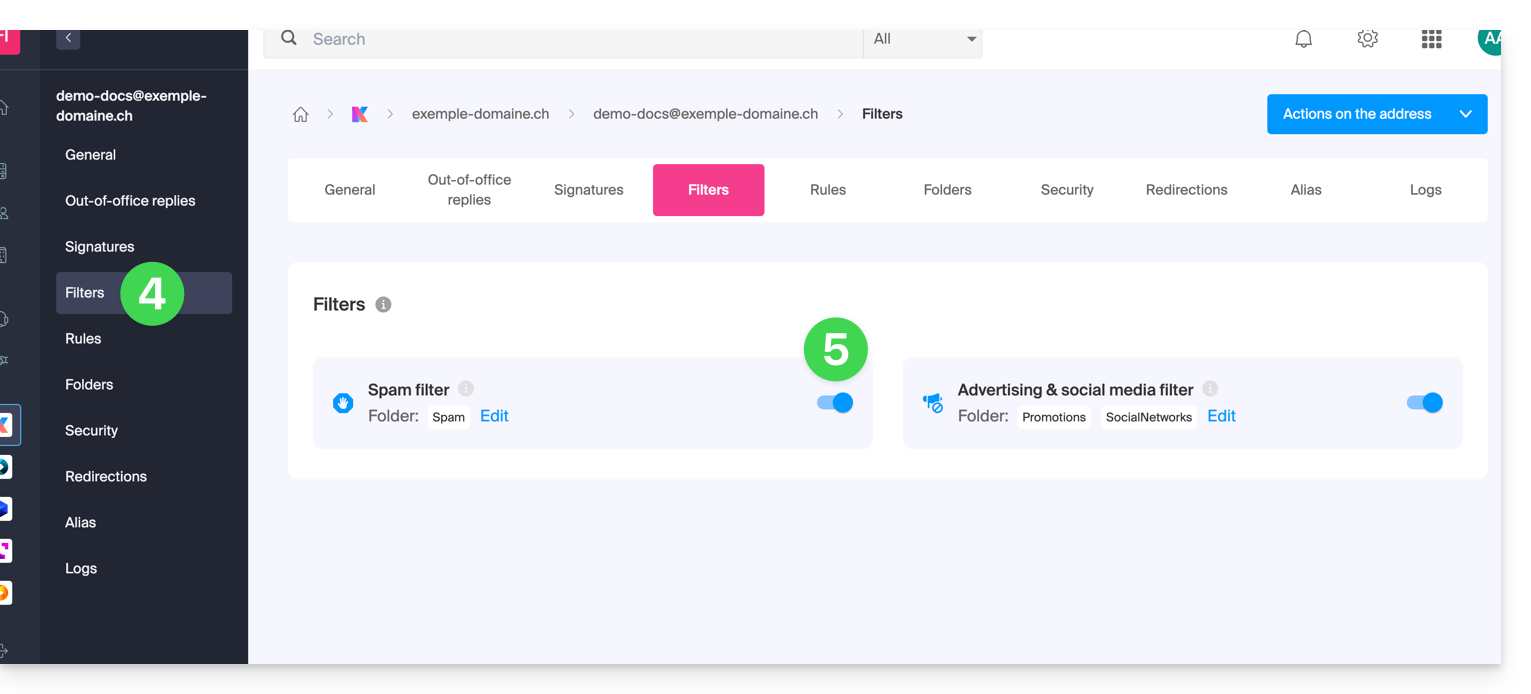
Task: Click the Spam folder tag
Action: [449, 417]
